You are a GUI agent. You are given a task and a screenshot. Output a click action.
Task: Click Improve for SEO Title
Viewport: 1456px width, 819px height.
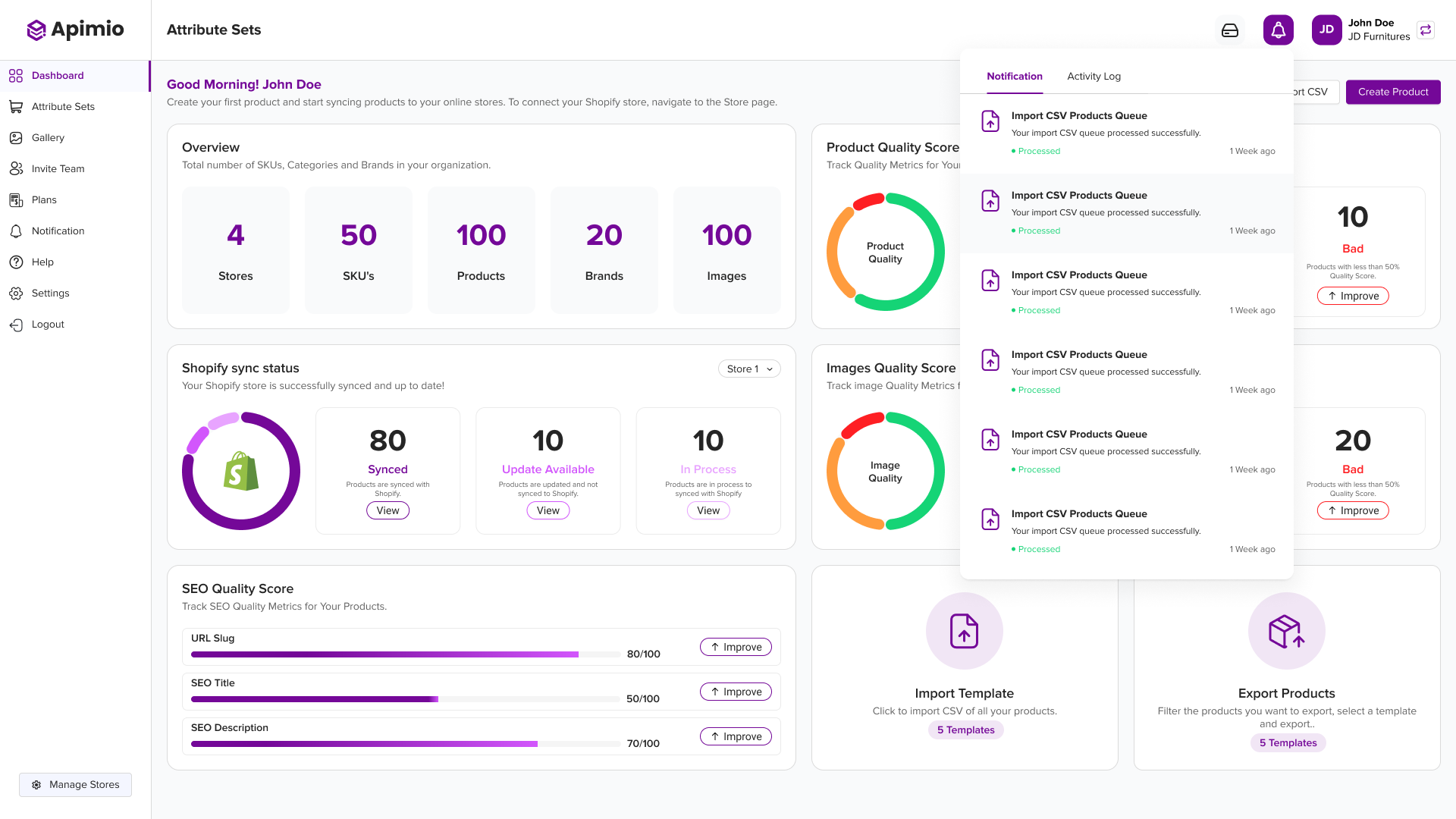tap(736, 692)
